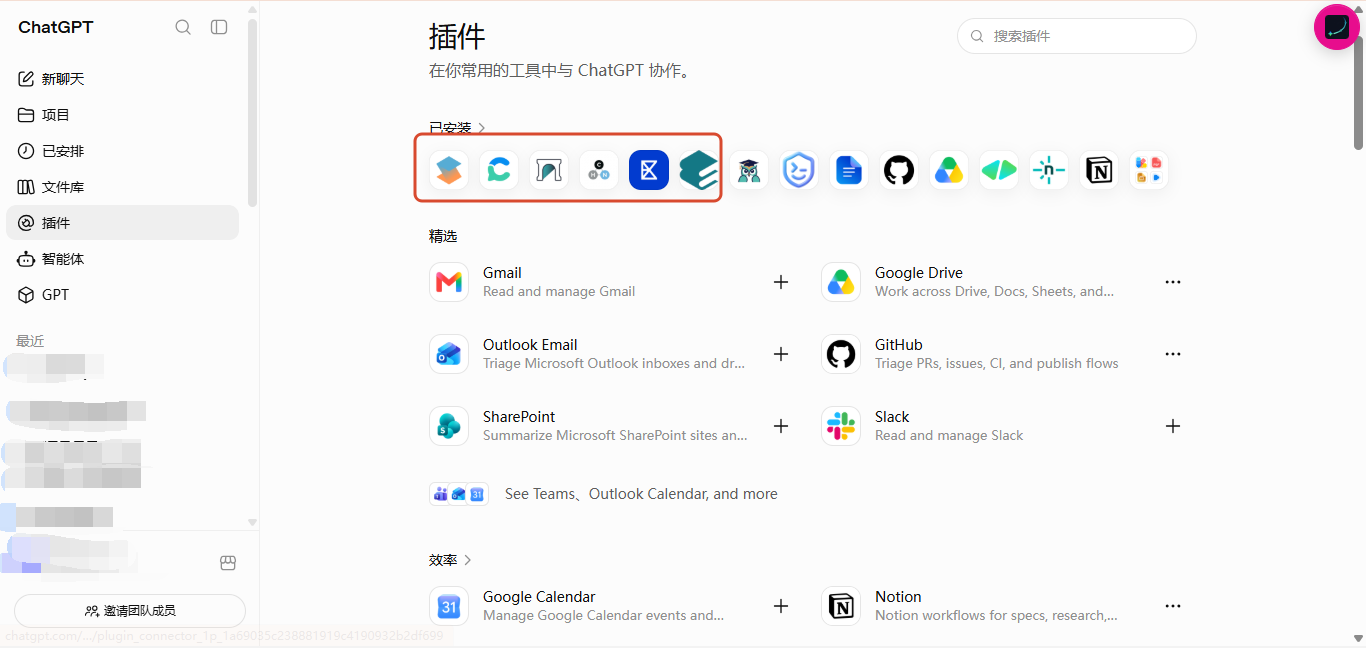Expand the 已安装 section chevron
Image resolution: width=1366 pixels, height=648 pixels.
(x=482, y=128)
